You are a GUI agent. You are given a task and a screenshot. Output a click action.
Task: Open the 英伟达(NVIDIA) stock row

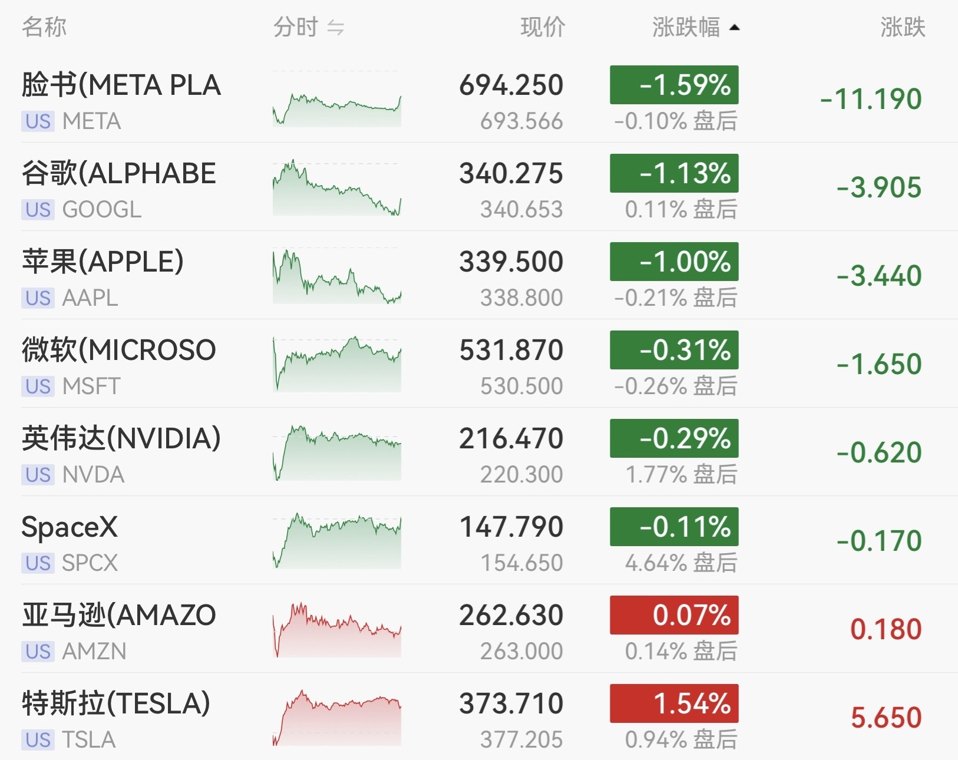pos(479,452)
